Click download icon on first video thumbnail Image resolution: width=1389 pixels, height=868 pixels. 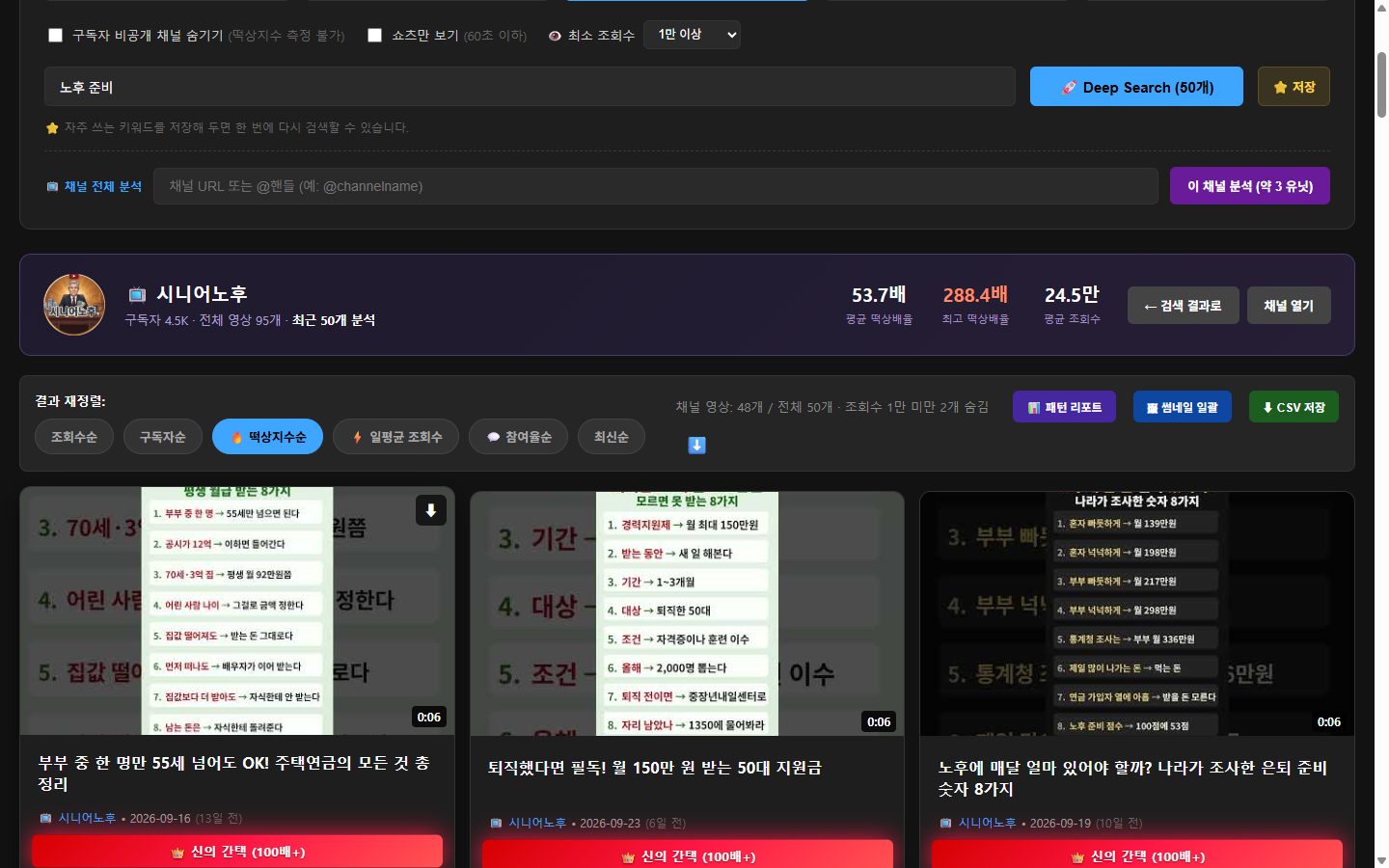(431, 510)
